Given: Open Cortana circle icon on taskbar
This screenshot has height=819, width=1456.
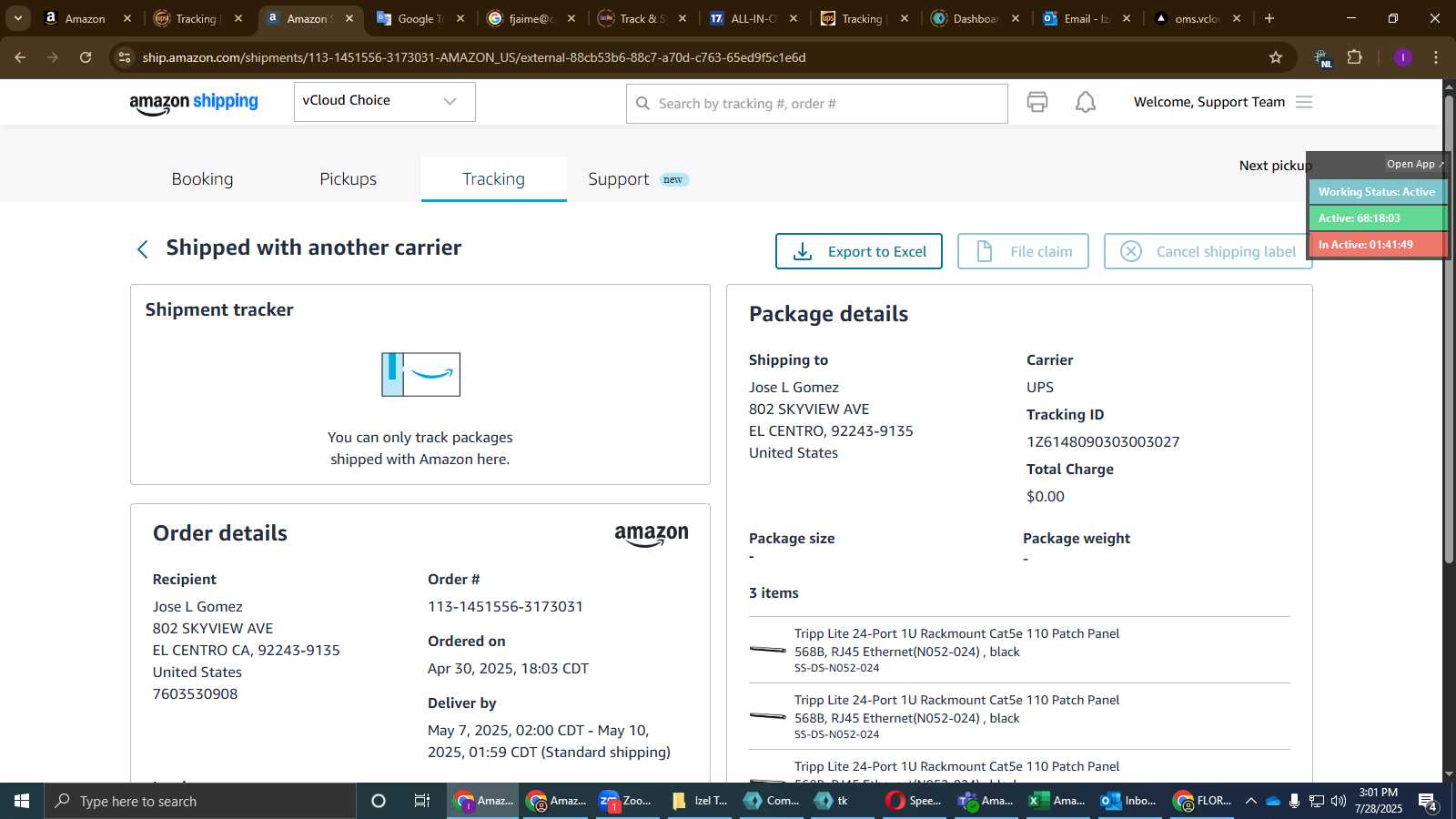Looking at the screenshot, I should 379,801.
